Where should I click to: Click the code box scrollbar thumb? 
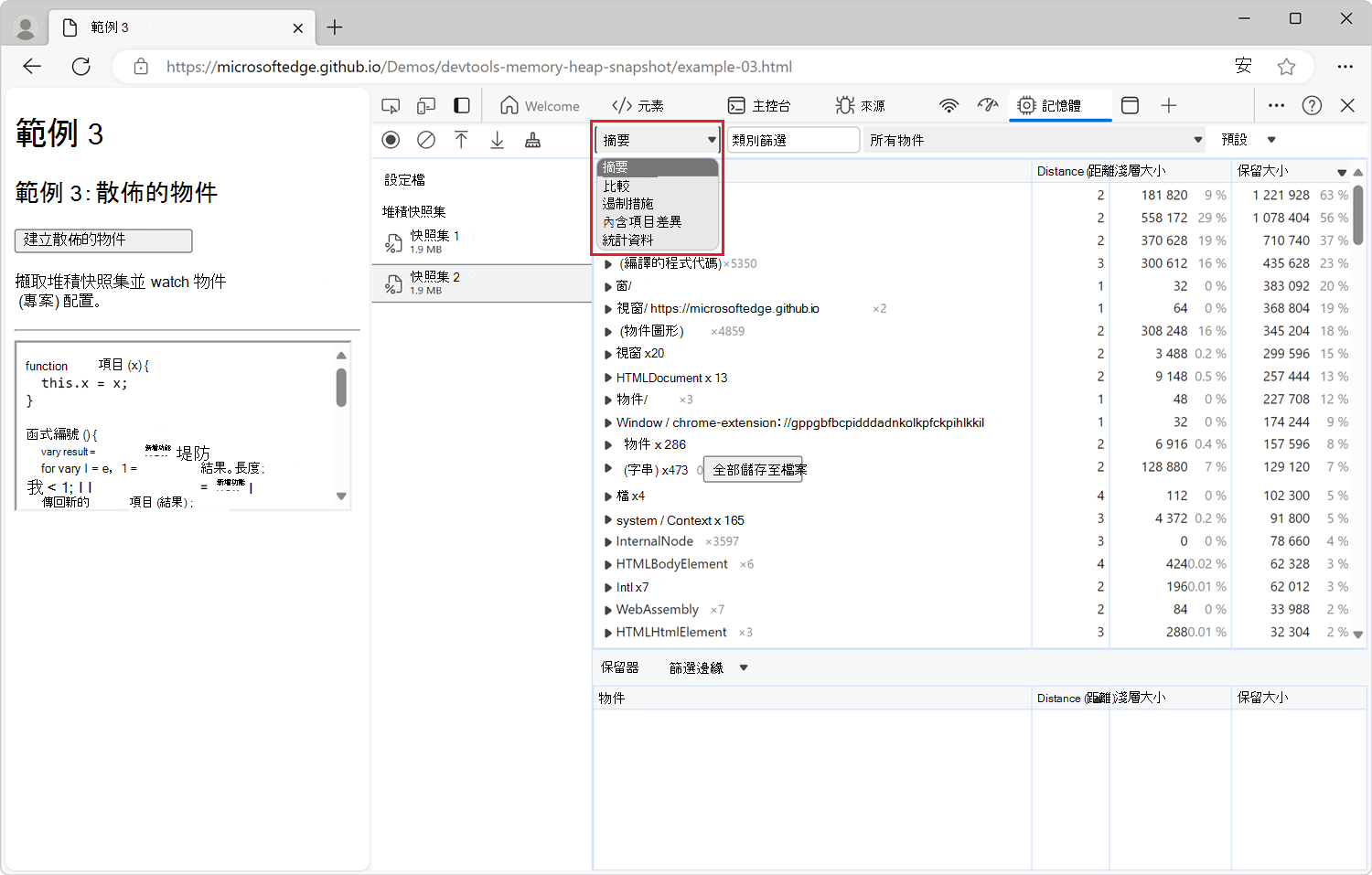point(341,387)
